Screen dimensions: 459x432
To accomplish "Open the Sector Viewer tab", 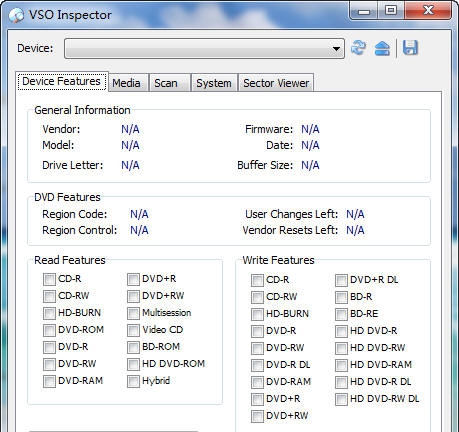I will click(276, 83).
